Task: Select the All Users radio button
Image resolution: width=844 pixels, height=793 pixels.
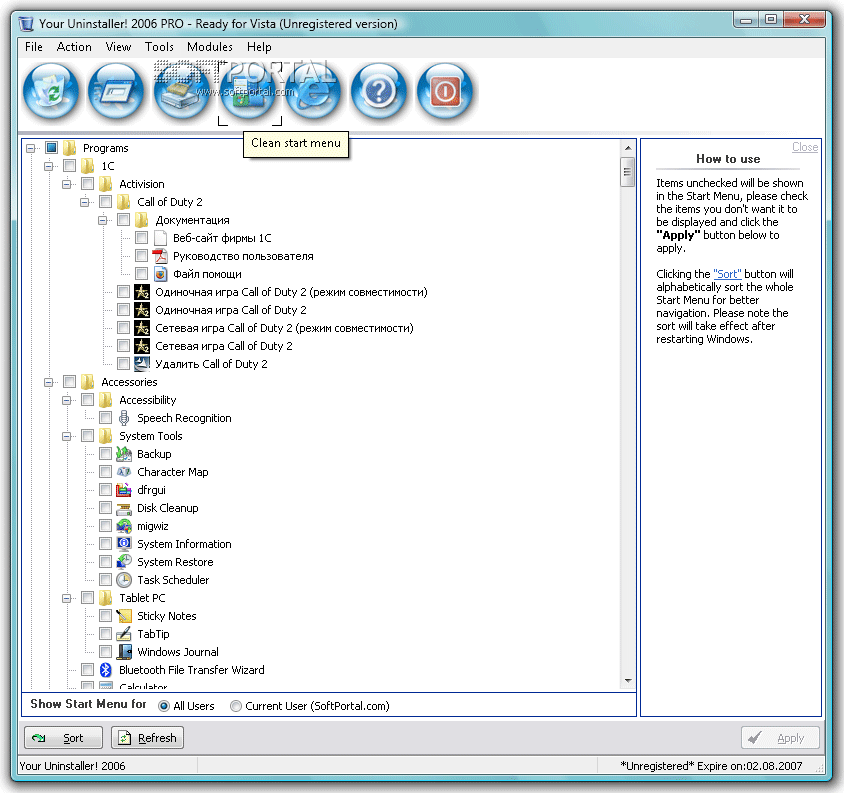Action: (x=164, y=706)
